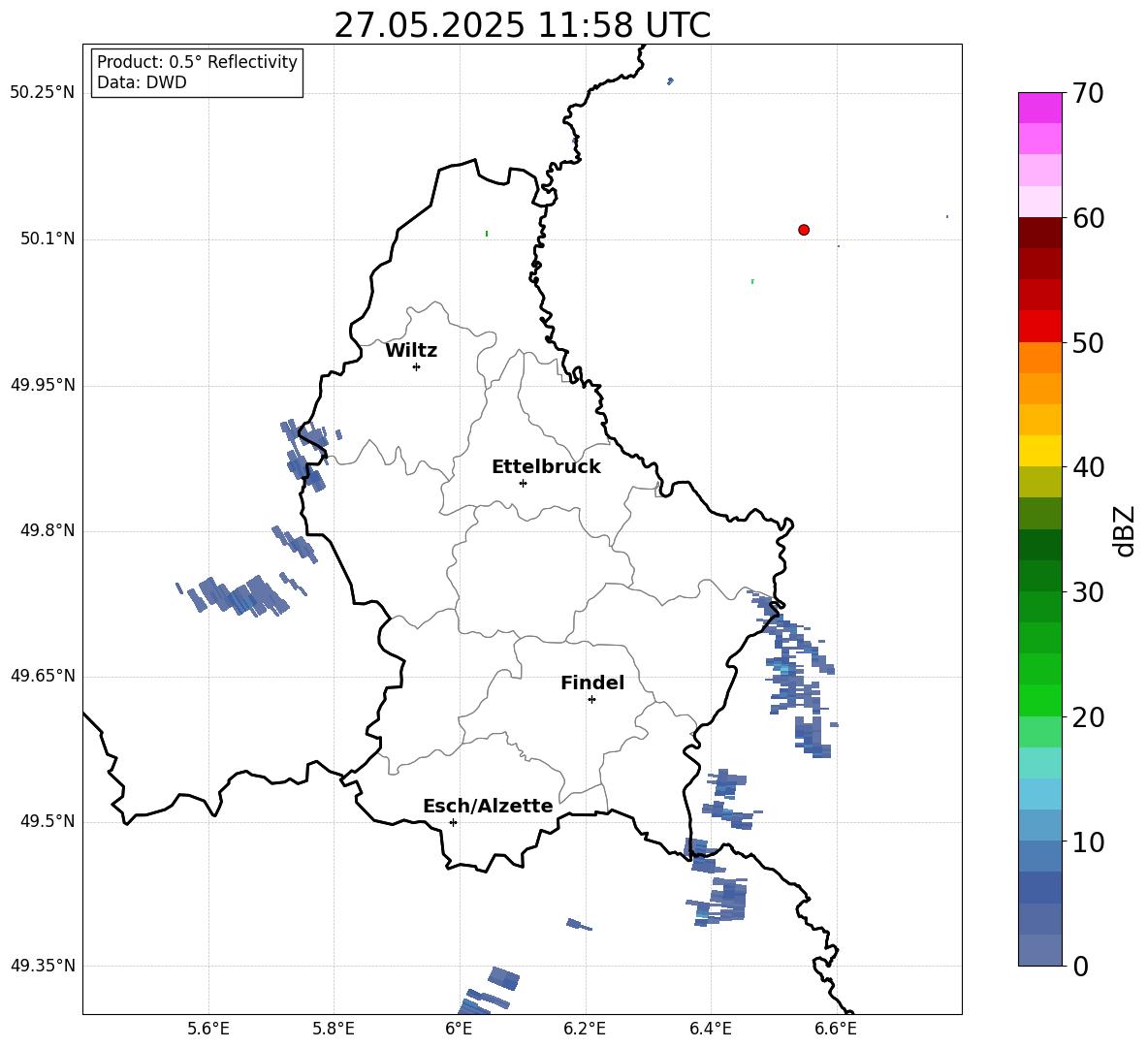This screenshot has width=1148, height=1048.
Task: Click the dBZ colorbar axis label
Action: 1124,530
